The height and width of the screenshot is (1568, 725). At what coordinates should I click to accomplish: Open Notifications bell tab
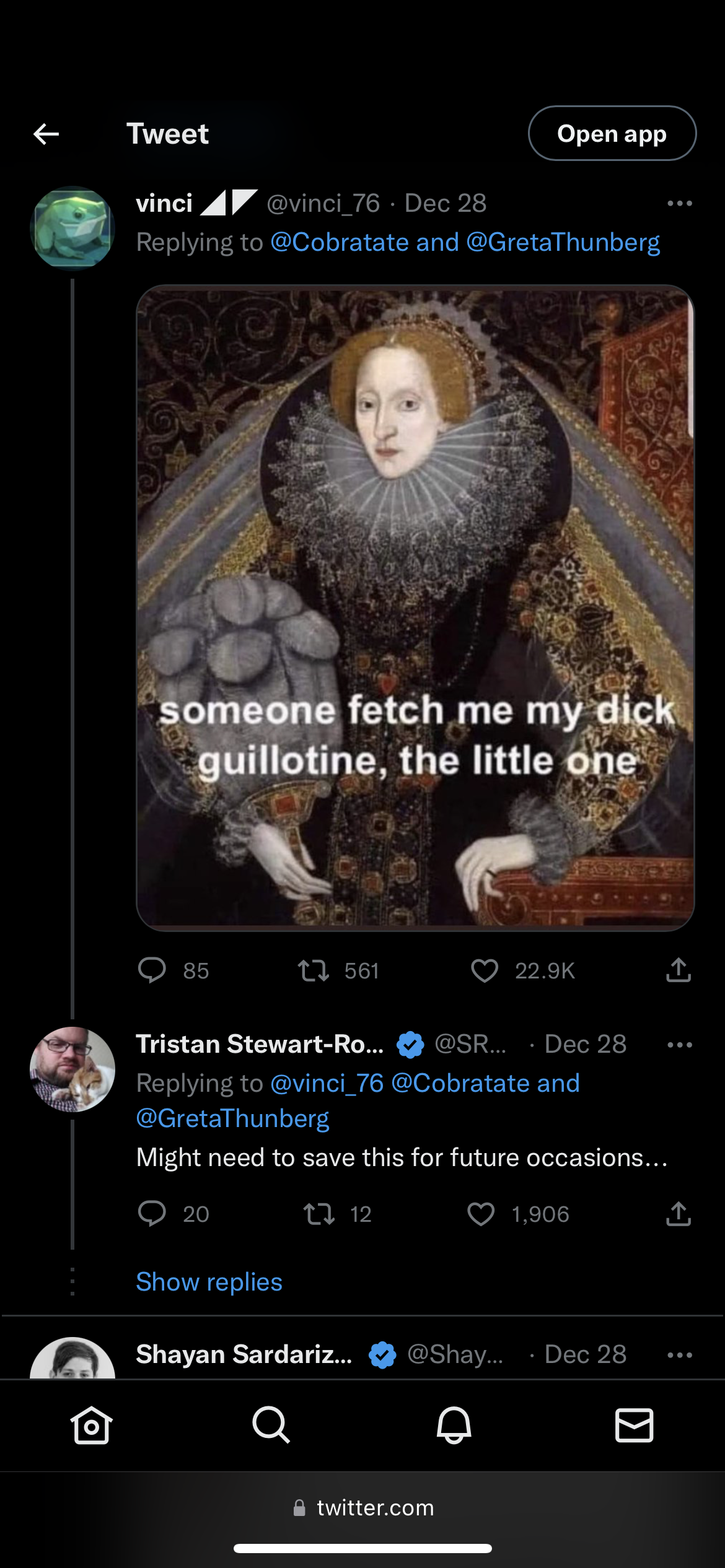[x=454, y=1425]
